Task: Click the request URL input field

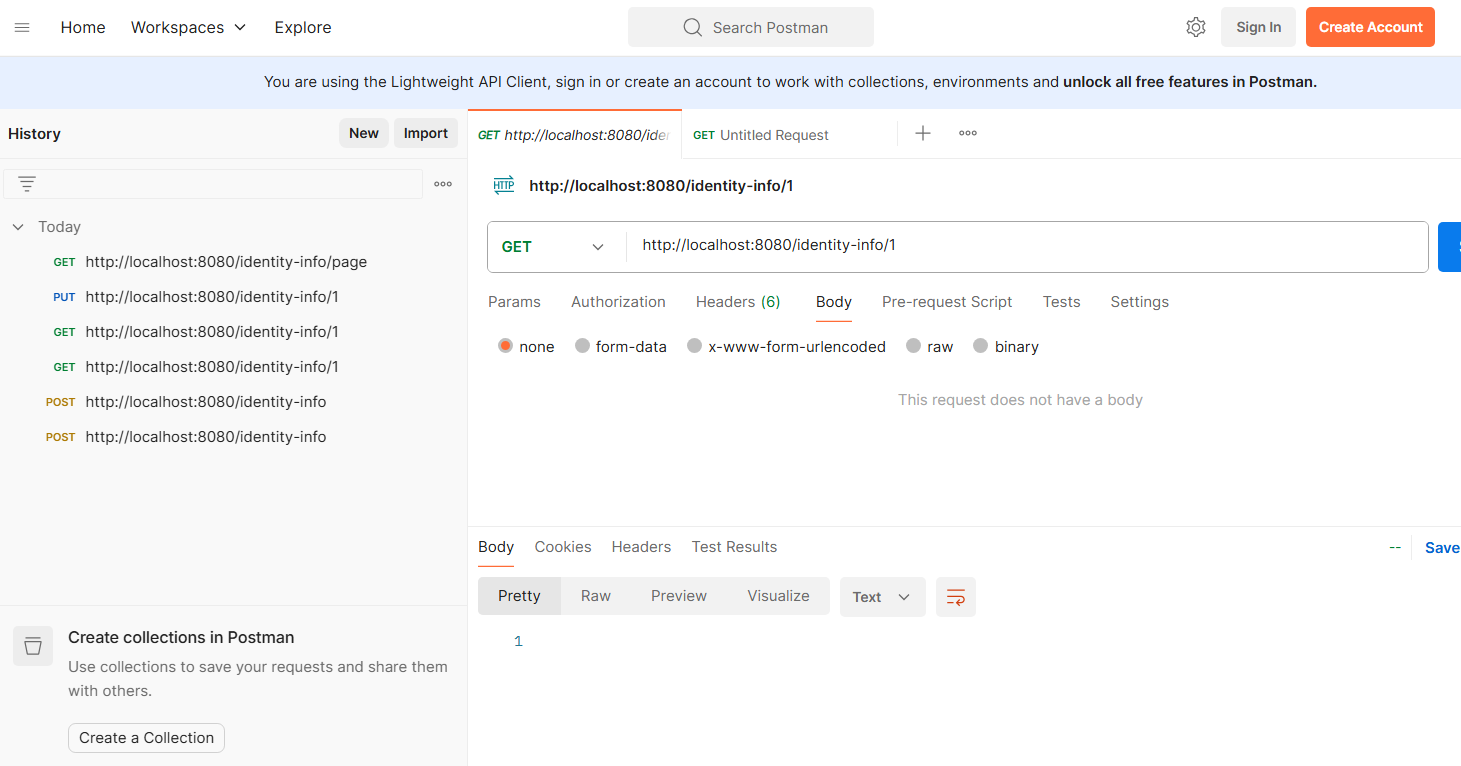Action: (x=1027, y=246)
